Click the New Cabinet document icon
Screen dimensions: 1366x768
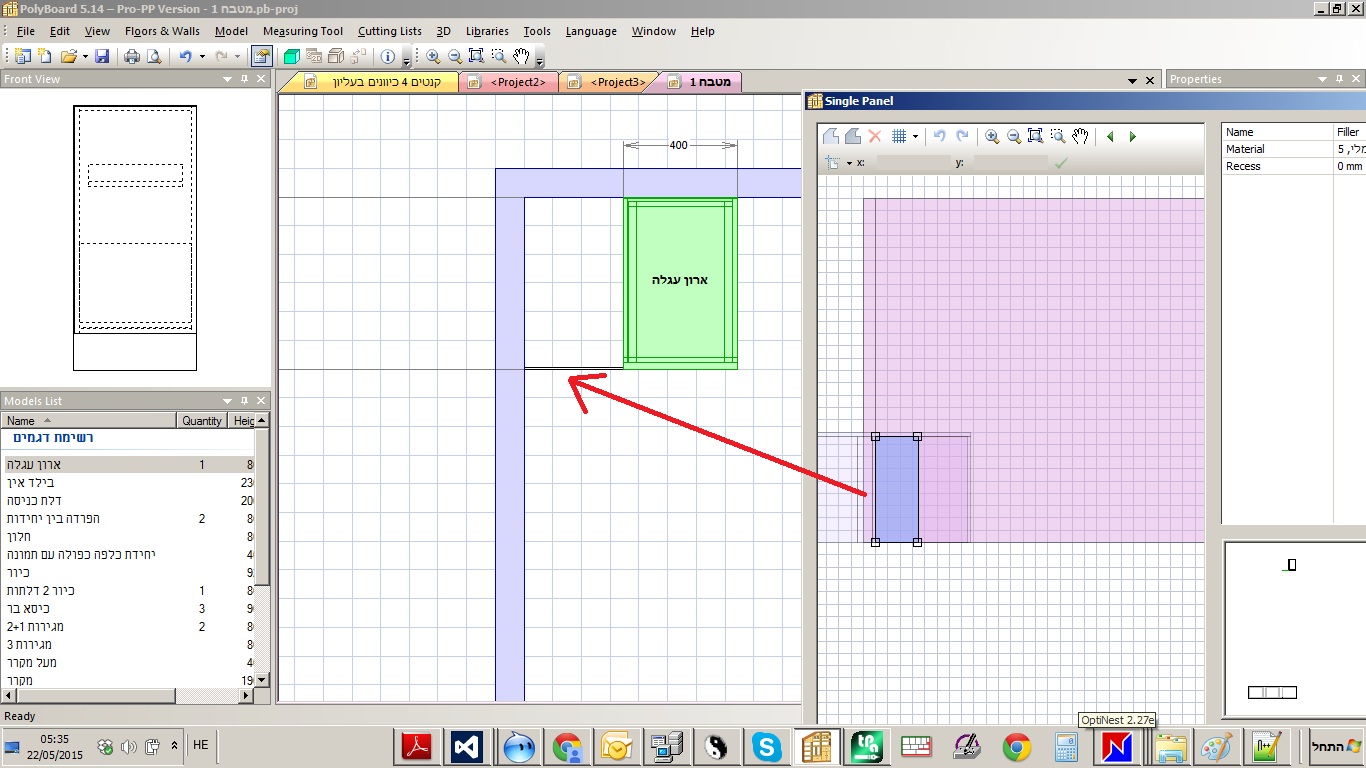point(45,57)
